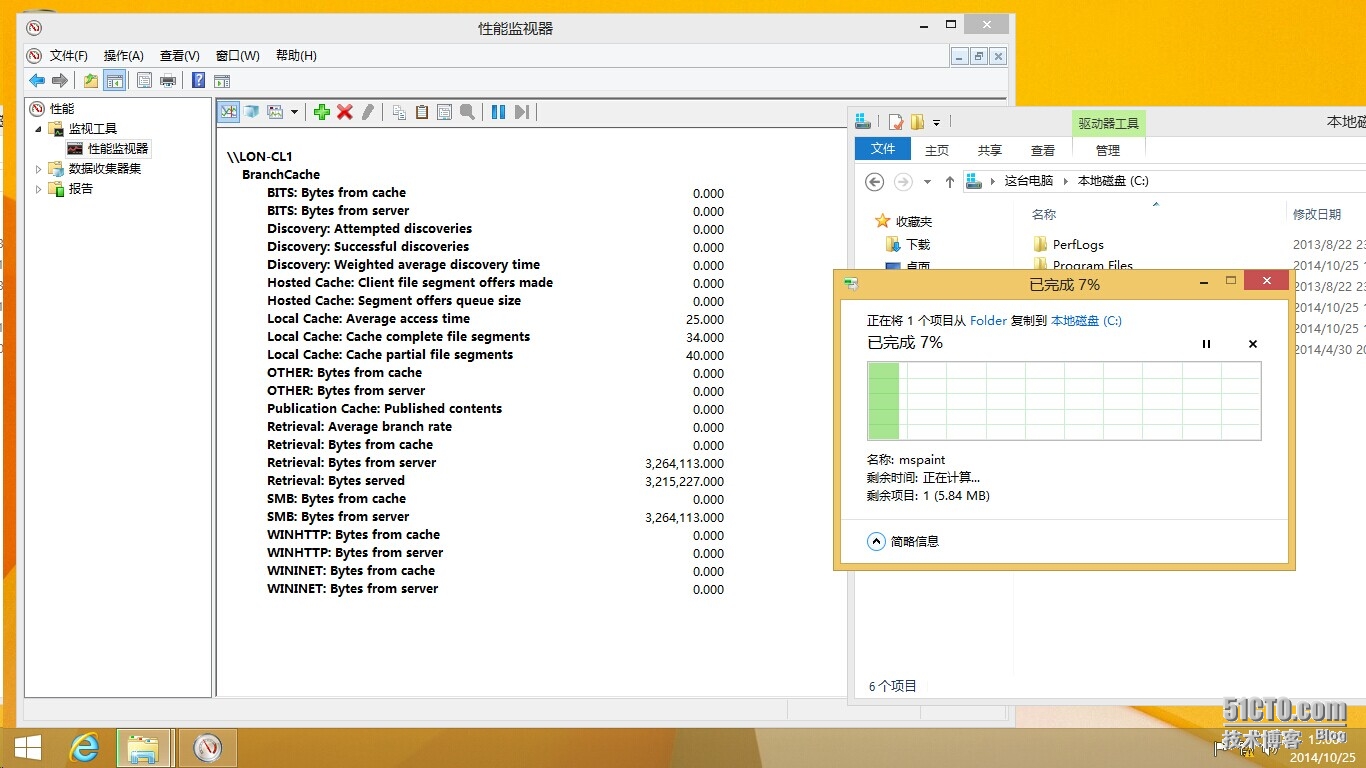
Task: Collapse the 监视工具 tree node arrow
Action: click(x=39, y=128)
